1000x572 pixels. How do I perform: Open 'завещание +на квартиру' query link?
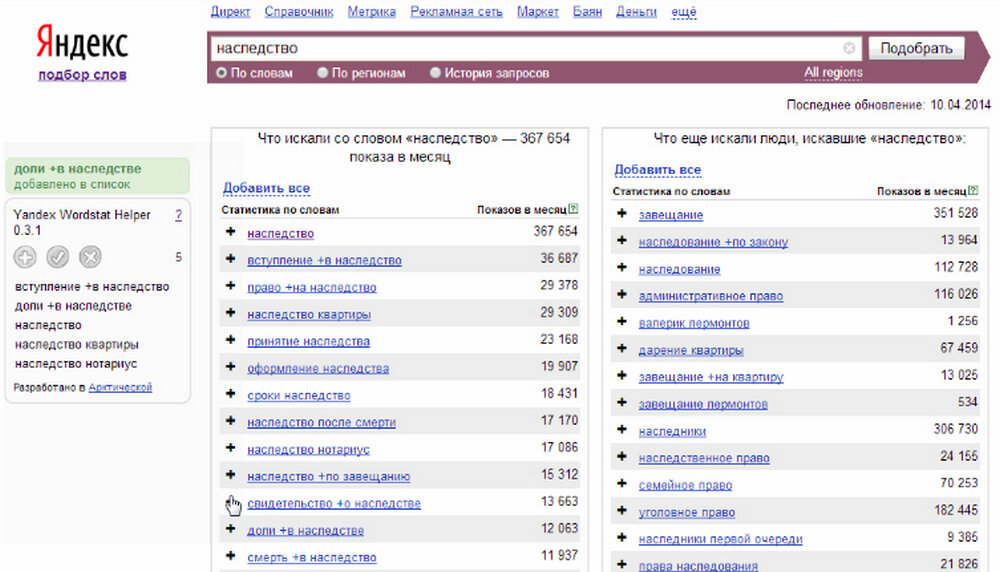(711, 377)
